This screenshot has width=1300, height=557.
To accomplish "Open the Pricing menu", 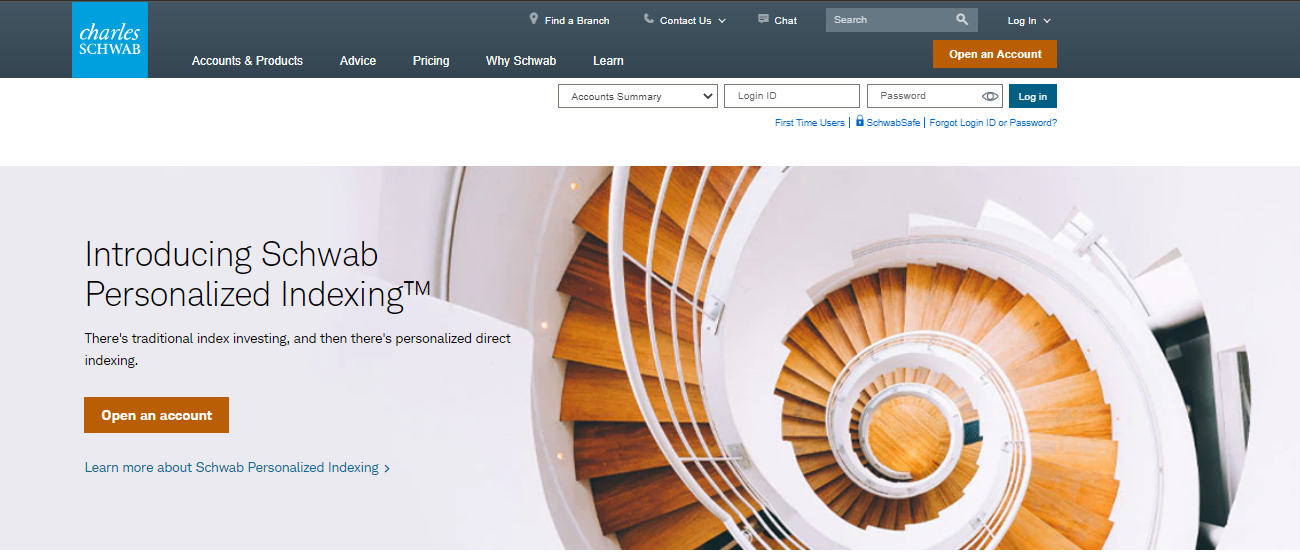I will point(431,61).
